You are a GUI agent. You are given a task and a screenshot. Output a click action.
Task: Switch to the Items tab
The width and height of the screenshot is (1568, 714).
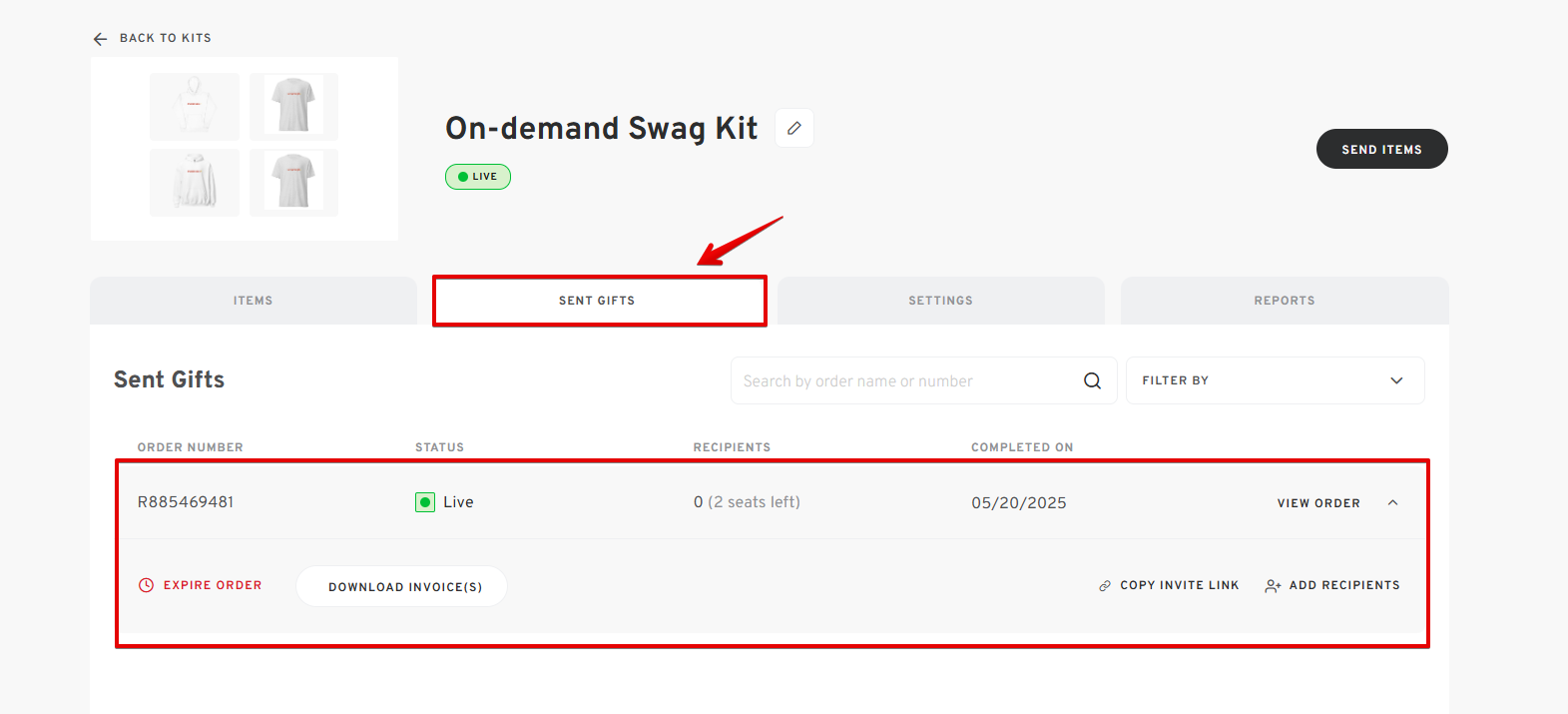coord(254,301)
